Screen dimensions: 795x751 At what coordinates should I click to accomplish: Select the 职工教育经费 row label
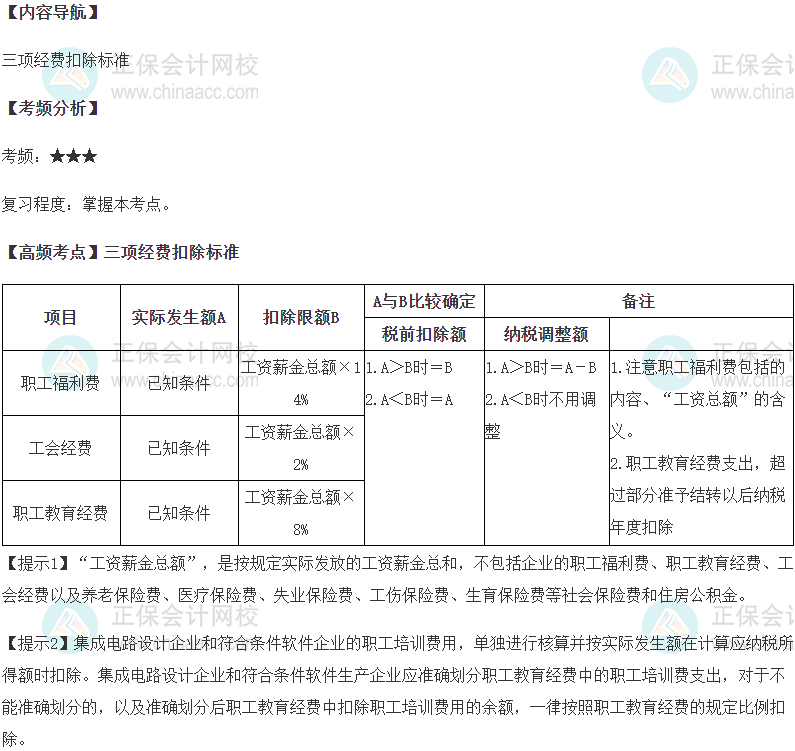(60, 513)
